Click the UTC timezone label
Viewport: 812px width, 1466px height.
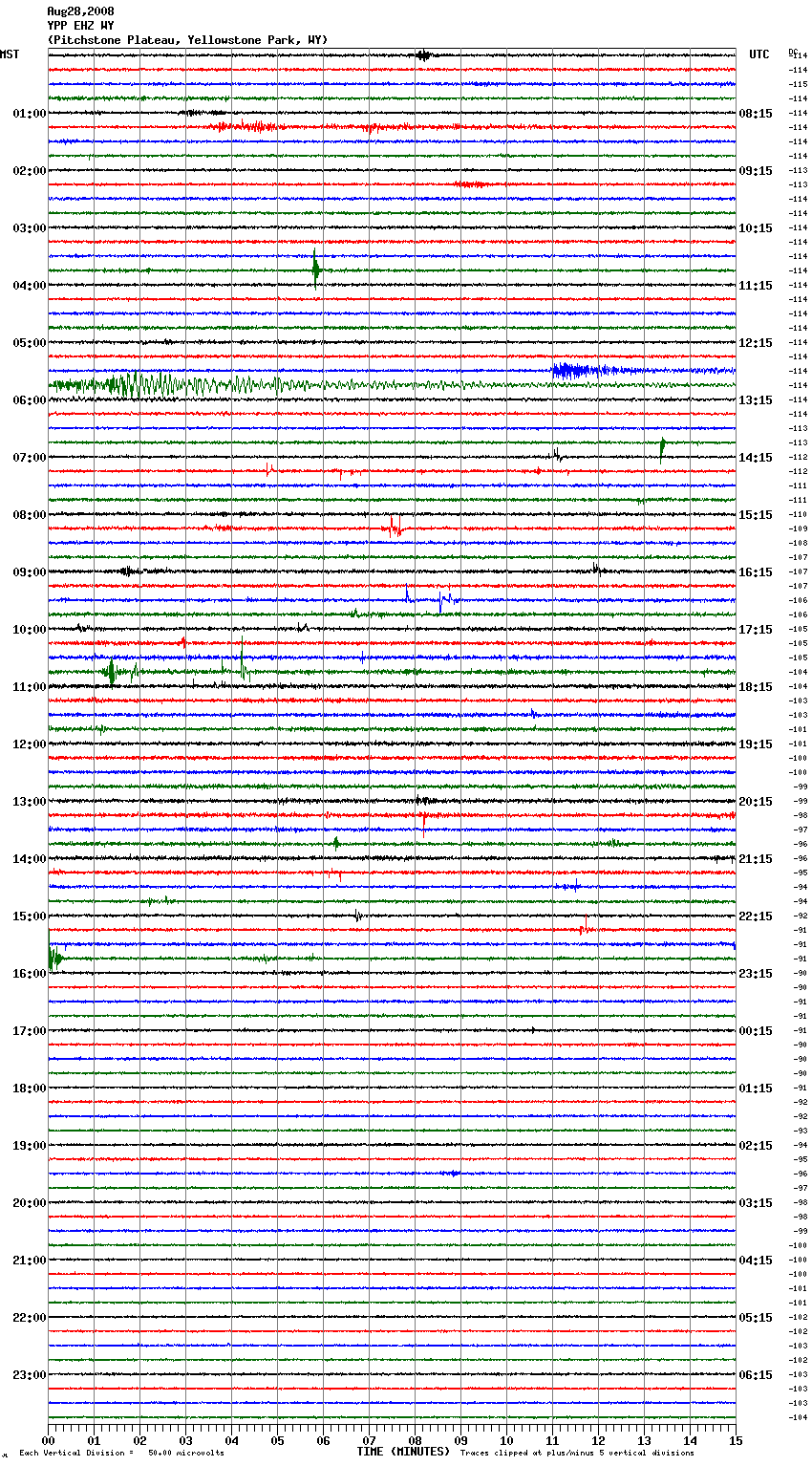click(759, 54)
